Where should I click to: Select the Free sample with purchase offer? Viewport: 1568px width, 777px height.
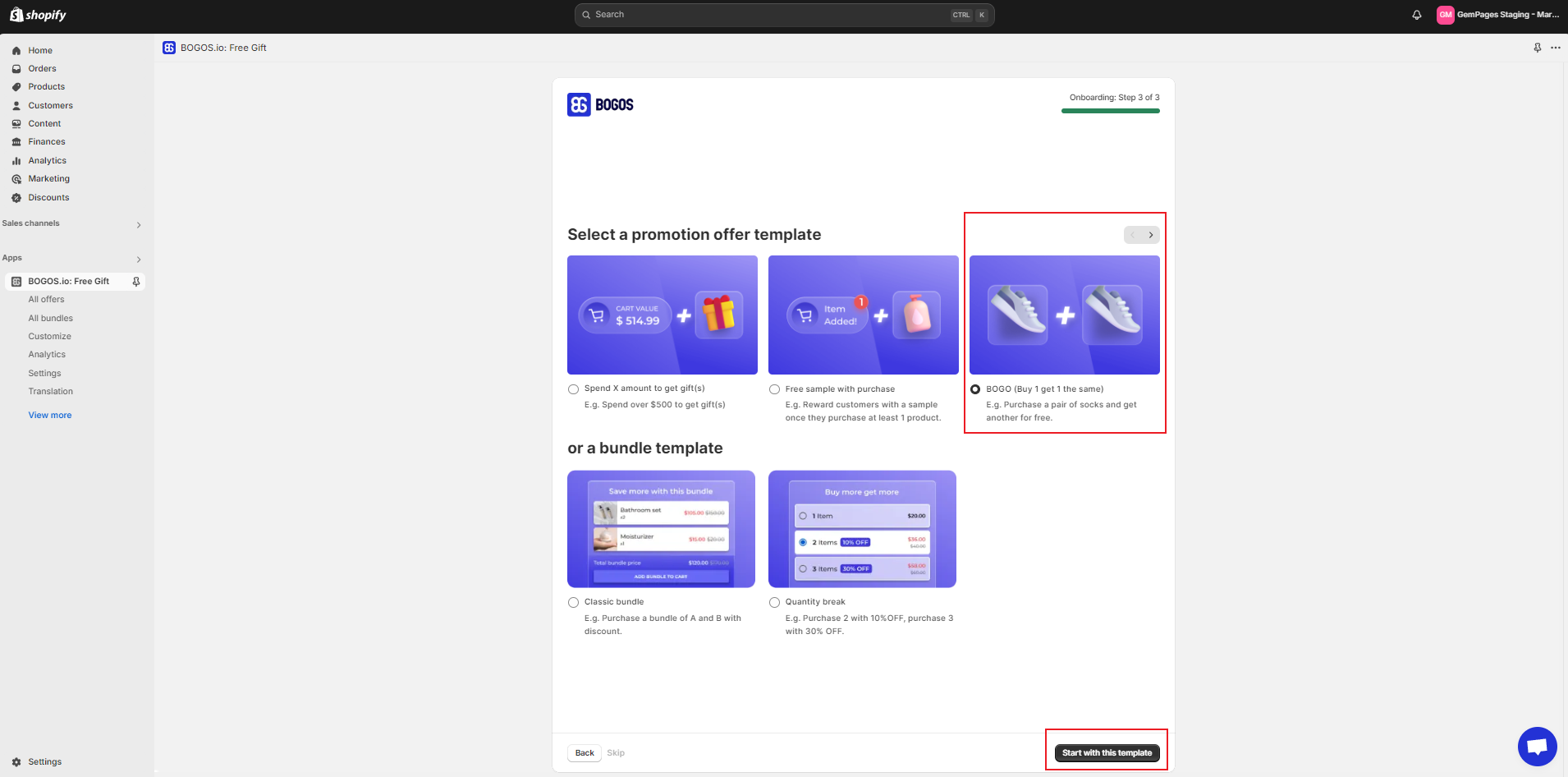(x=774, y=389)
